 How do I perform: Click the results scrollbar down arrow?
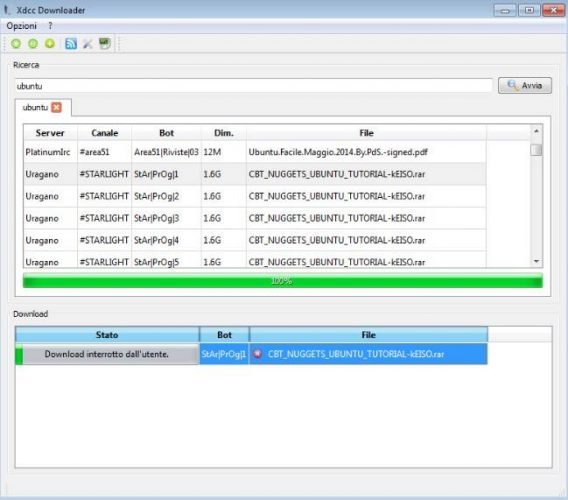pyautogui.click(x=536, y=262)
